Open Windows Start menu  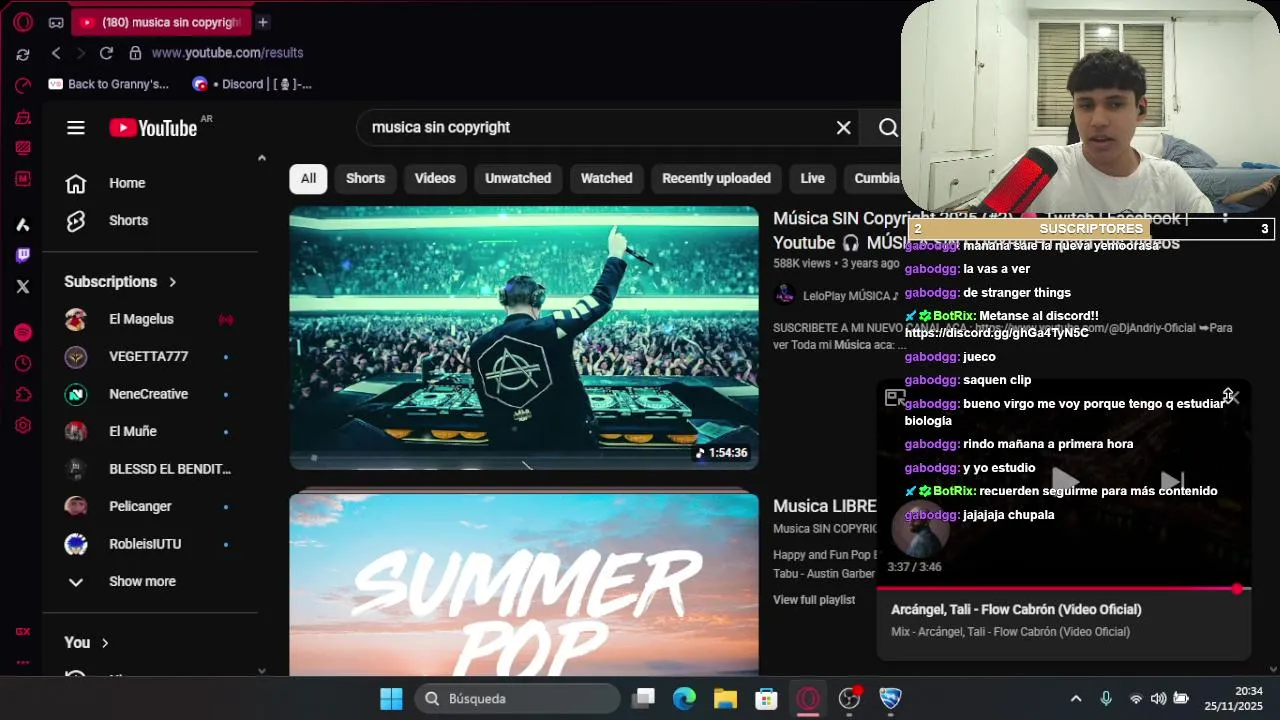click(x=391, y=698)
